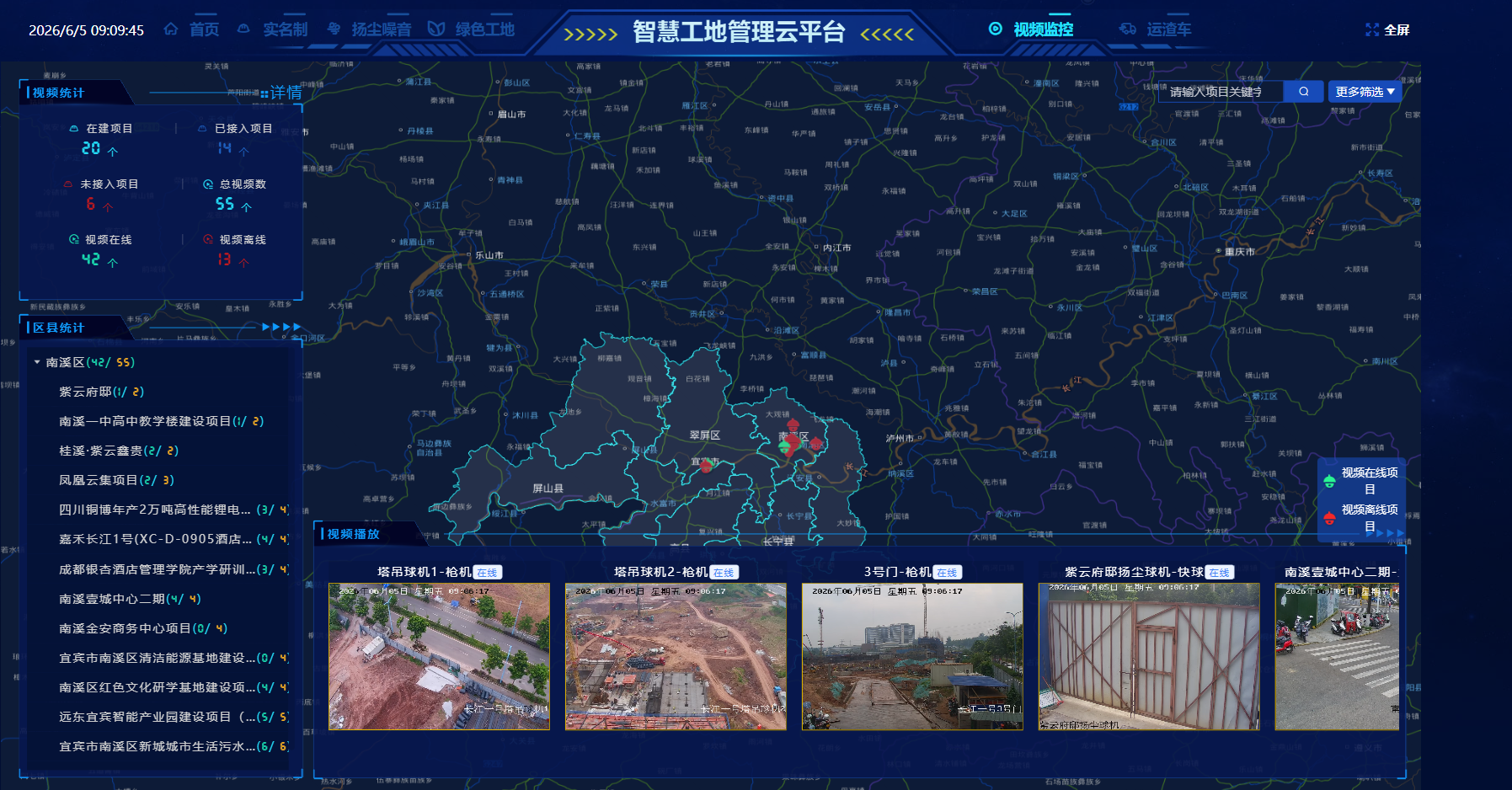Screen dimensions: 1512x790
Task: Click 在线 badge of 塔吊球机2-枪机
Action: 724,573
